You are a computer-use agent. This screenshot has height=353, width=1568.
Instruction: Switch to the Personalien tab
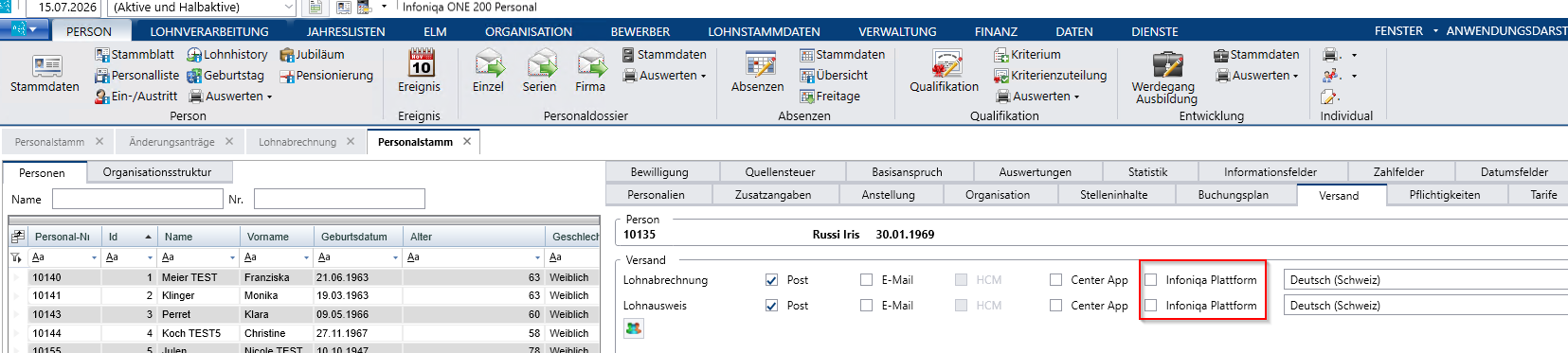[656, 195]
